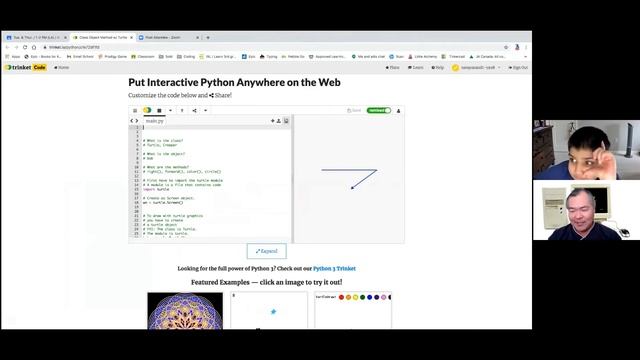Click the share icon in editor toolbar
640x360 pixels.
[194, 111]
